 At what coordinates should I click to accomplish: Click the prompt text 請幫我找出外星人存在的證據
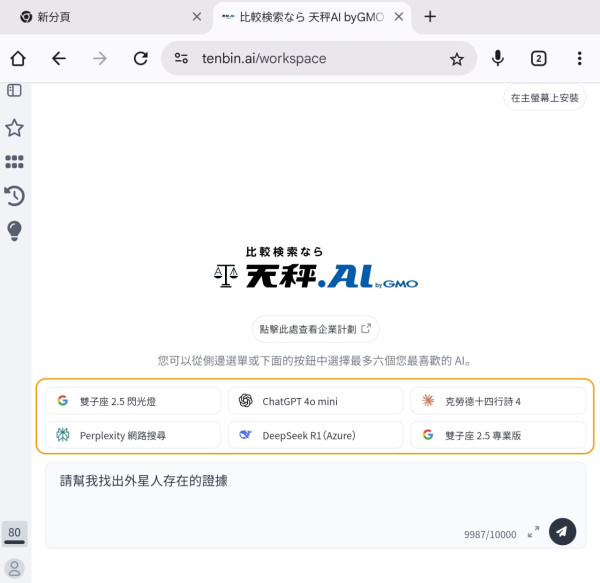pos(144,481)
